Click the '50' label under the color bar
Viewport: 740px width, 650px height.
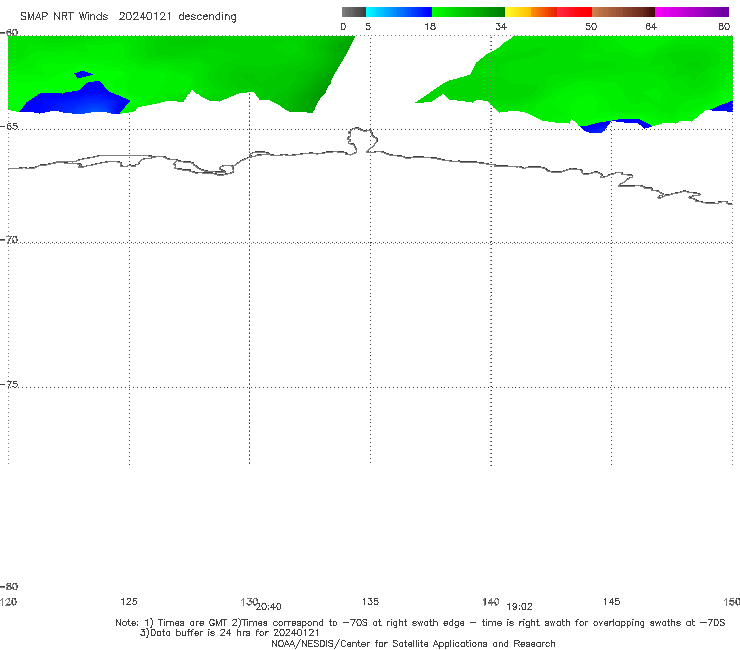click(x=591, y=26)
